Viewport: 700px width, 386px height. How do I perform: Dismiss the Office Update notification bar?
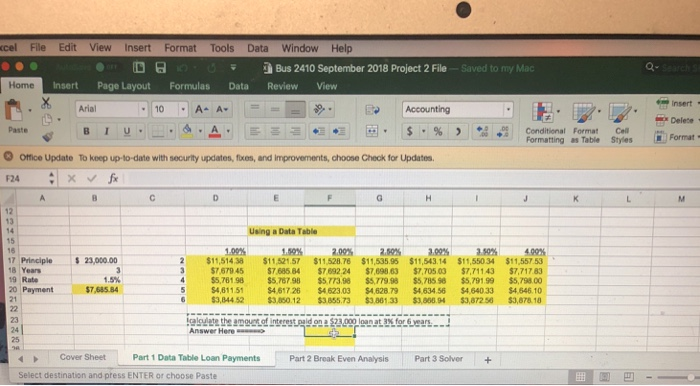tap(8, 157)
